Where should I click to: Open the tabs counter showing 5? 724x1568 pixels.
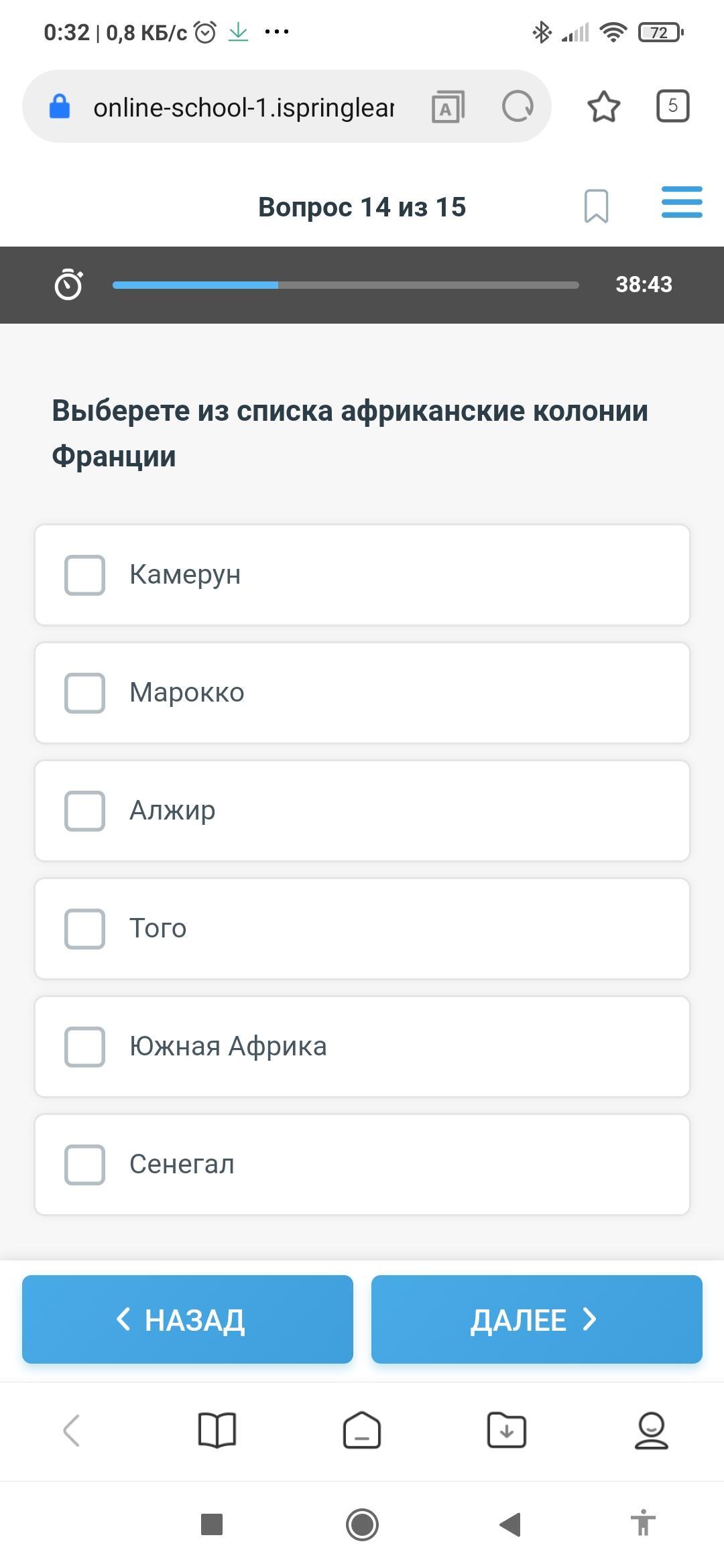[x=672, y=106]
